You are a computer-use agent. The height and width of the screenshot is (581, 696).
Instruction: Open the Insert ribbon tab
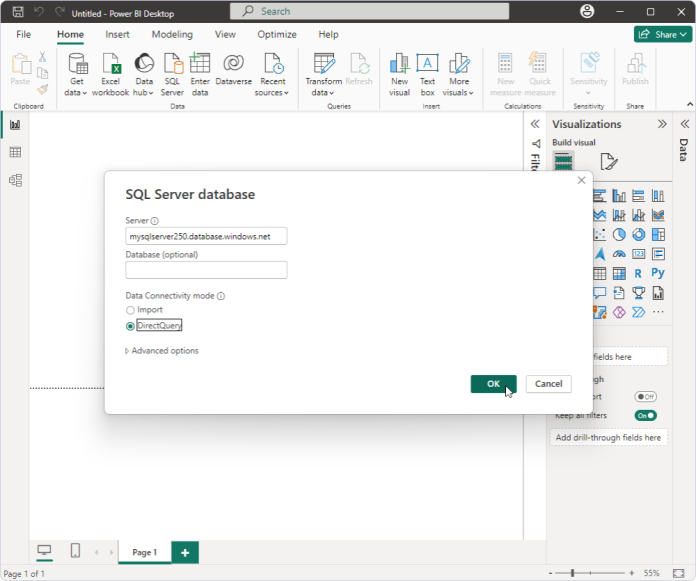(117, 34)
